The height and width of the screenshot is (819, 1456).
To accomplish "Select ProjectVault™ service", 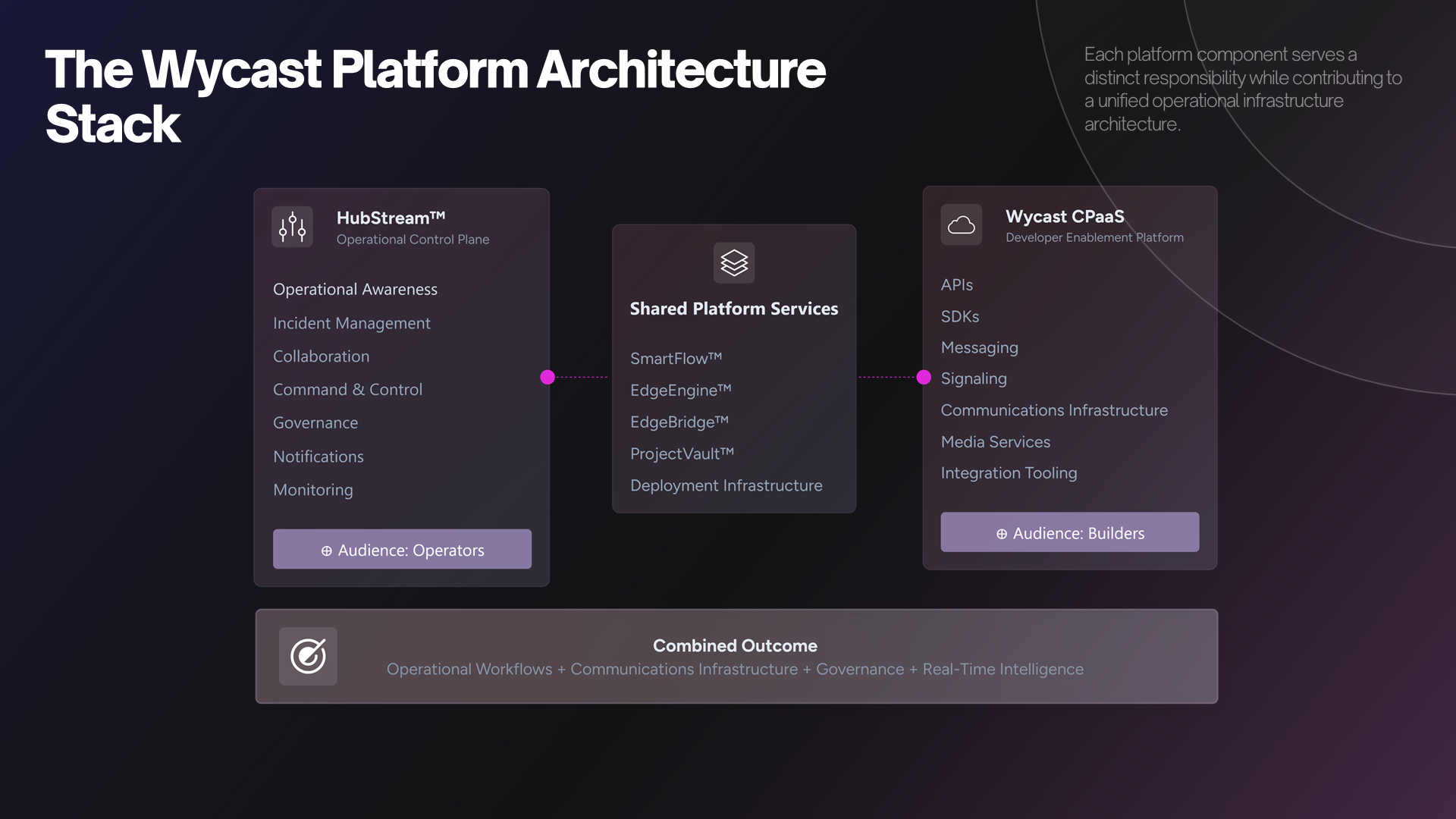I will point(682,454).
